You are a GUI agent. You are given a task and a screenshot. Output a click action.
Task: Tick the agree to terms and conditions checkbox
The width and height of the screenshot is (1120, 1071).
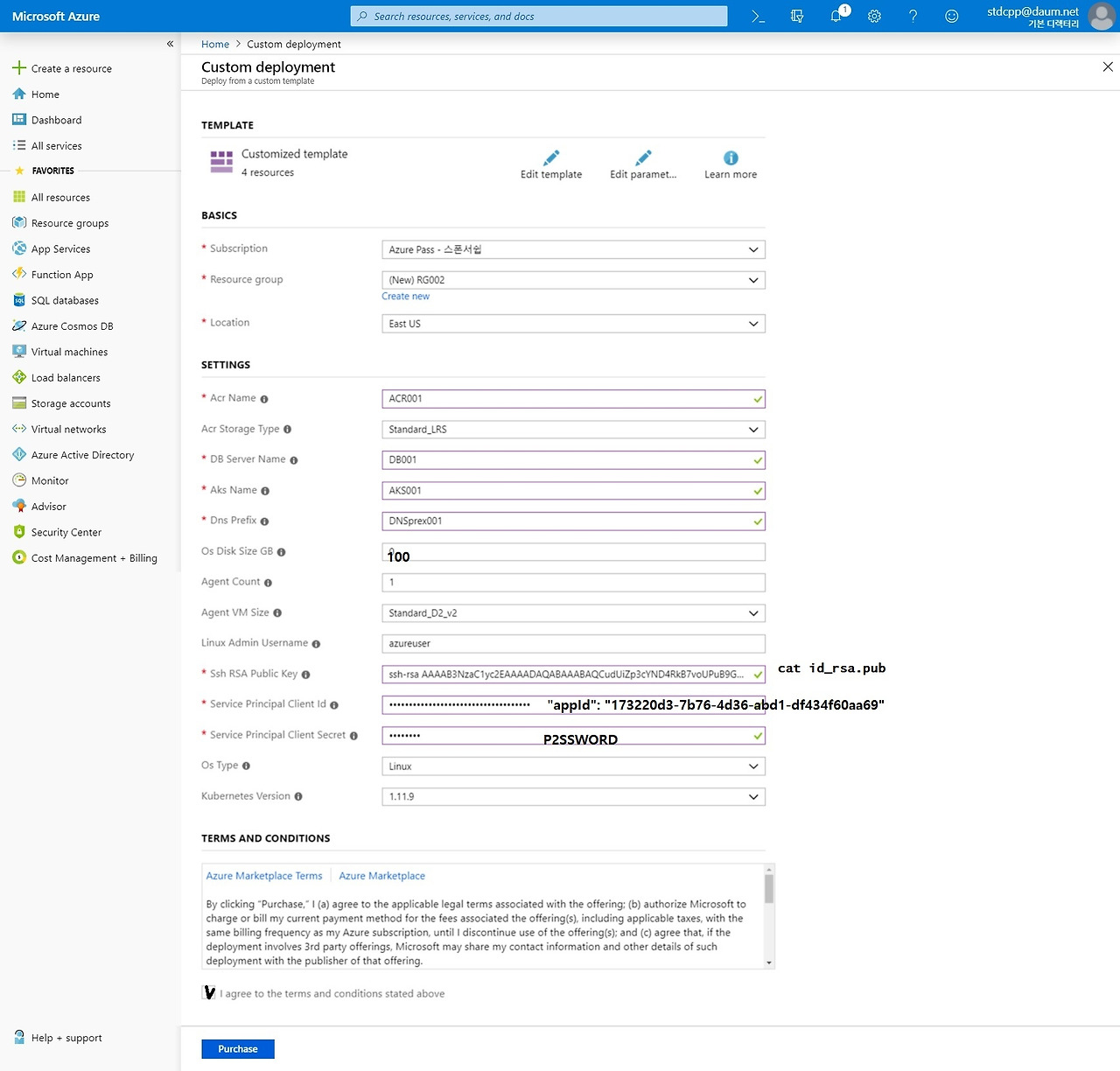click(209, 993)
